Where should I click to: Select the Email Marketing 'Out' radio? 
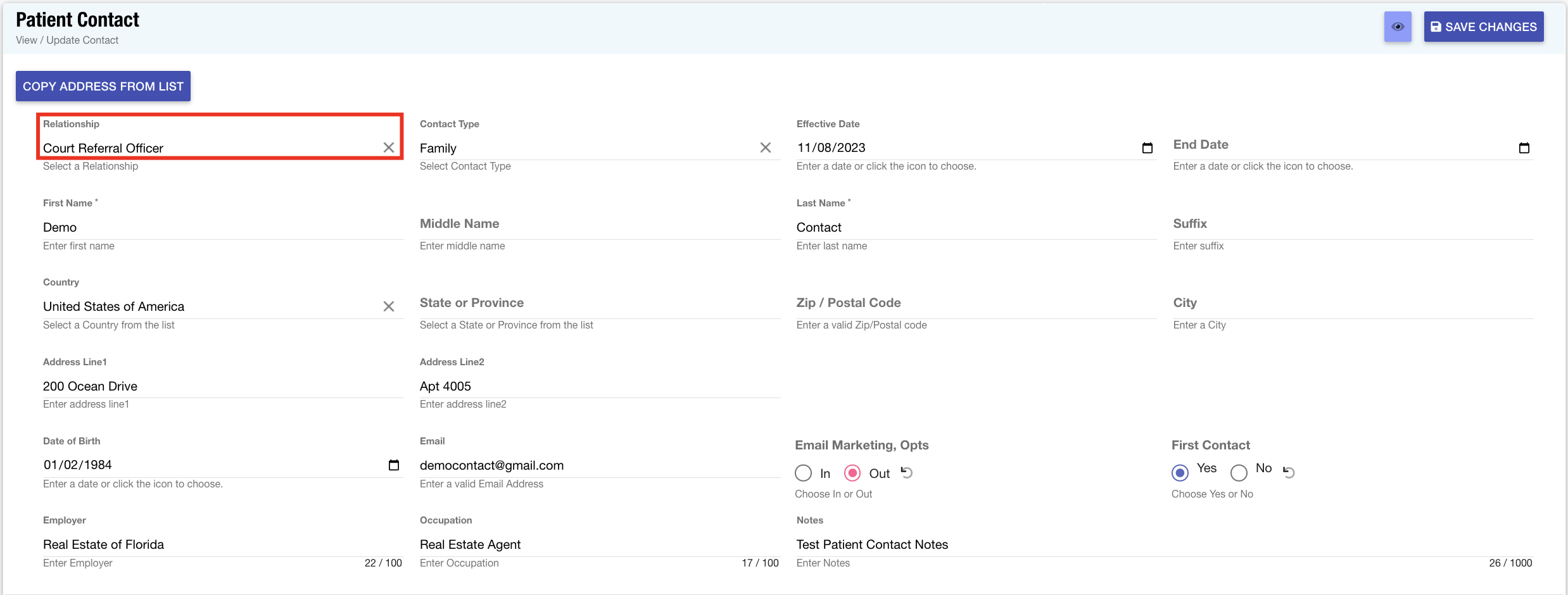pyautogui.click(x=852, y=473)
